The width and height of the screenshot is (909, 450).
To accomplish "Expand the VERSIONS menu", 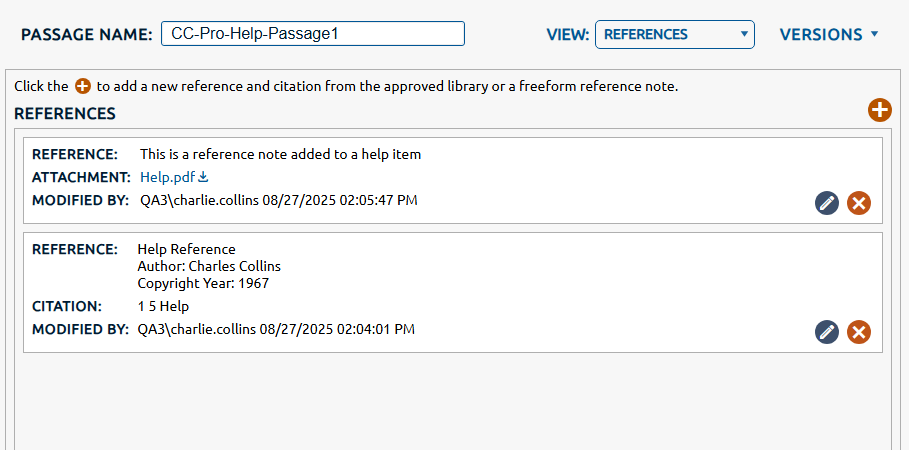I will [x=829, y=34].
